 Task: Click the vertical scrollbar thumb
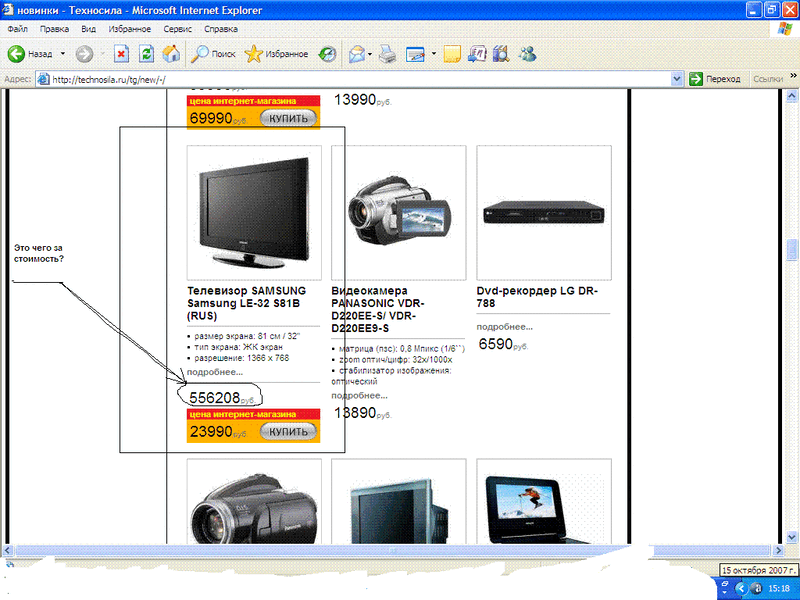(x=792, y=250)
